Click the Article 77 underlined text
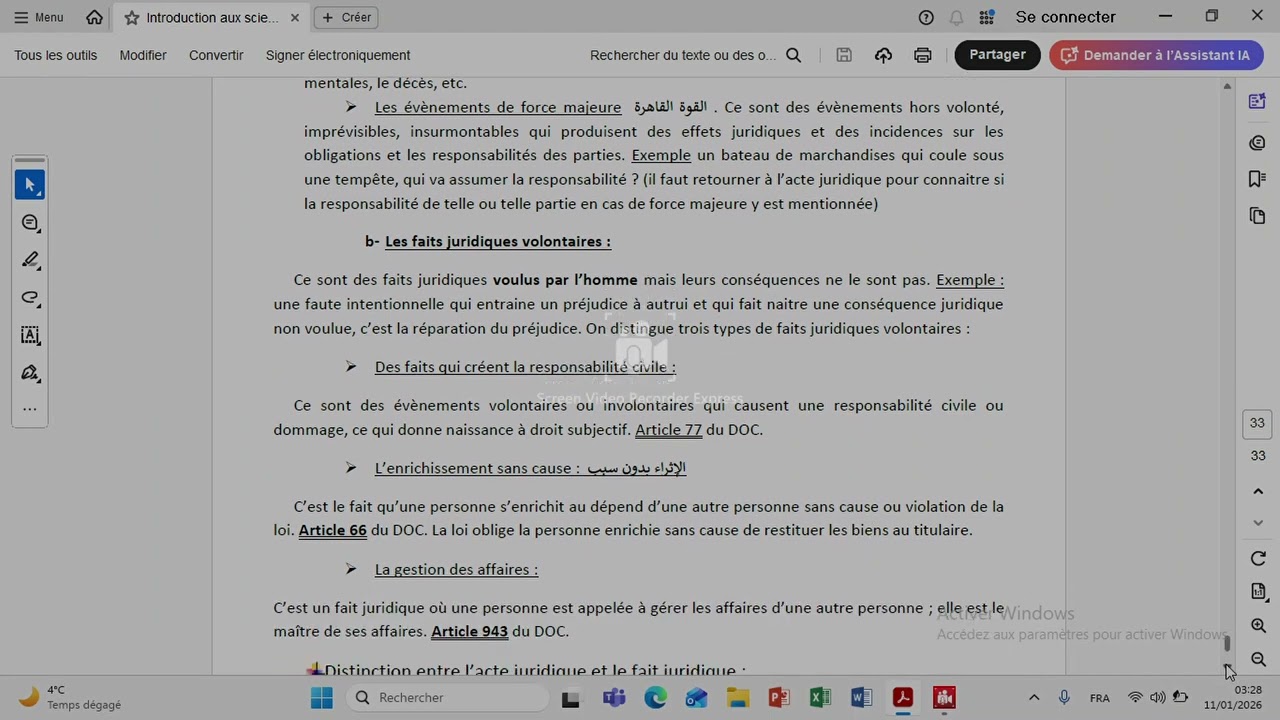The height and width of the screenshot is (720, 1280). coord(668,430)
